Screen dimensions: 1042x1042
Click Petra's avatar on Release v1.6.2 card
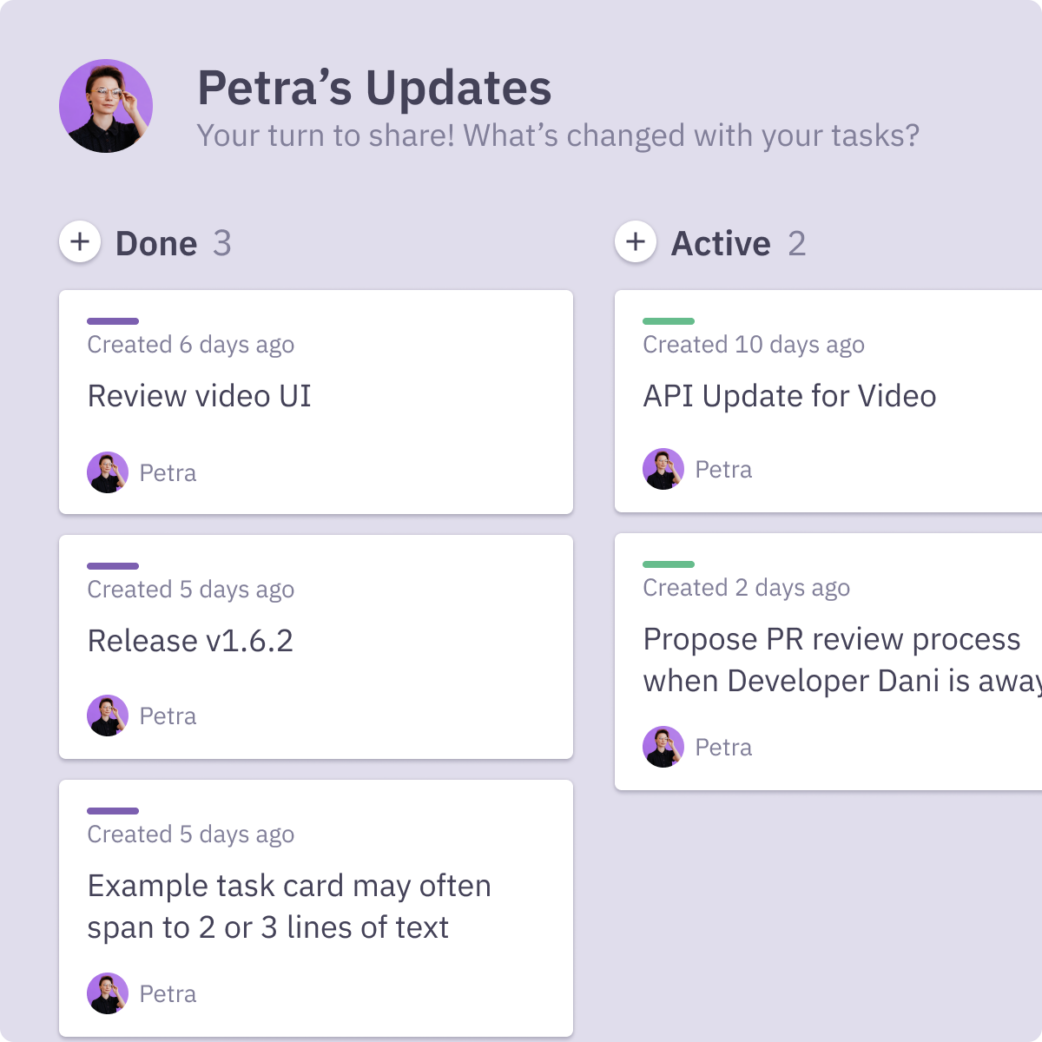(107, 716)
